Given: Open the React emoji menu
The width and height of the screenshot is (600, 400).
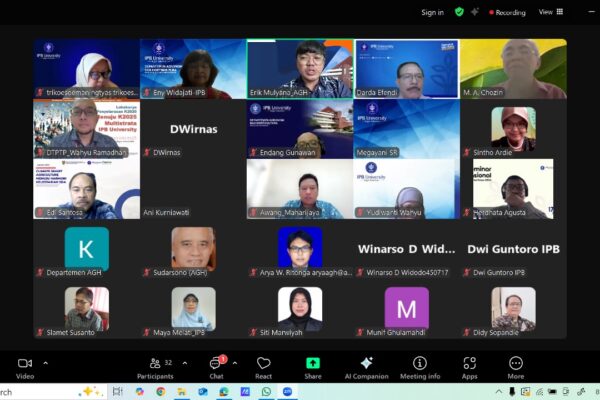Looking at the screenshot, I should (x=263, y=366).
